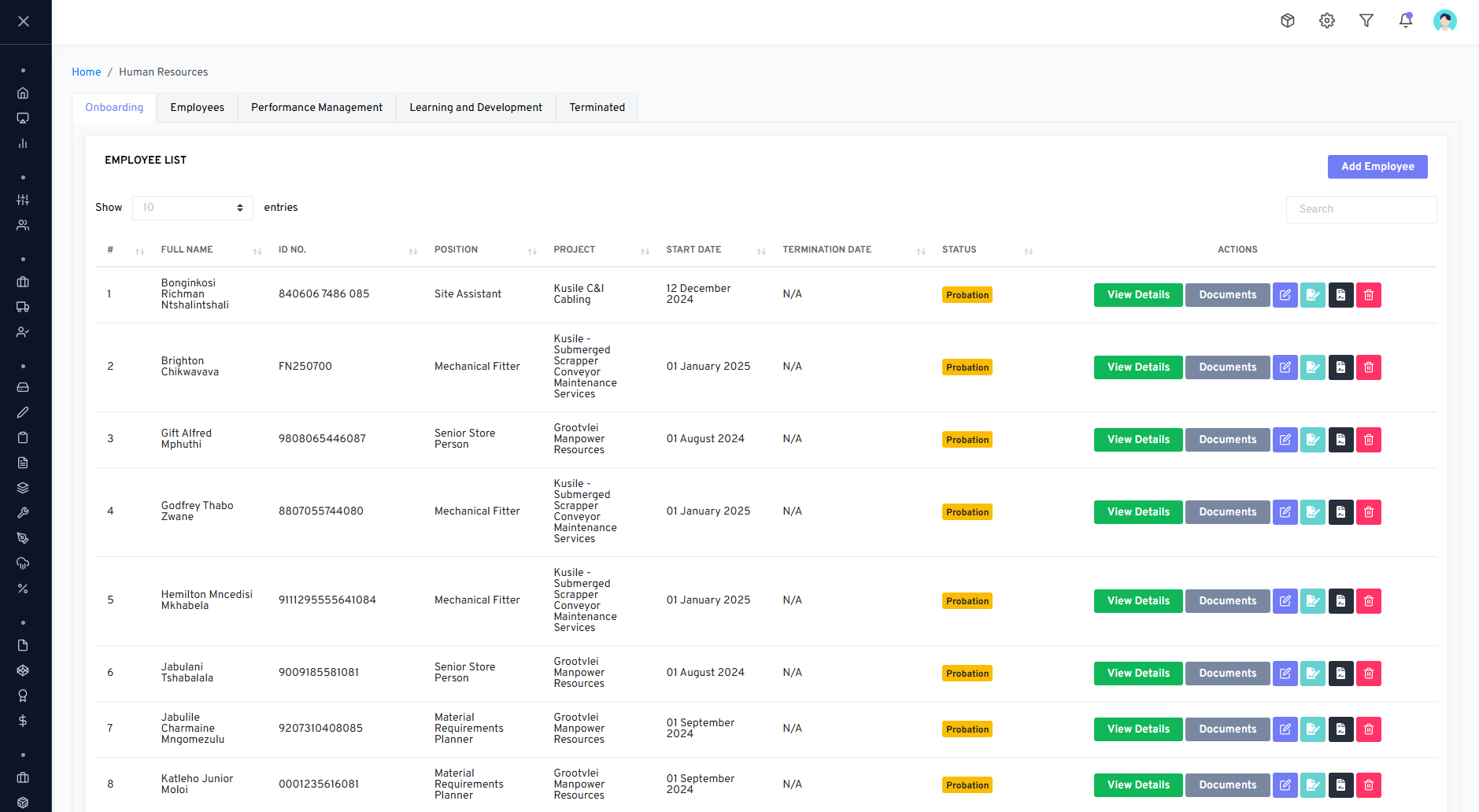Screen dimensions: 1479x812
Task: Open the monitor presentation icon in sidebar
Action: coord(23,118)
